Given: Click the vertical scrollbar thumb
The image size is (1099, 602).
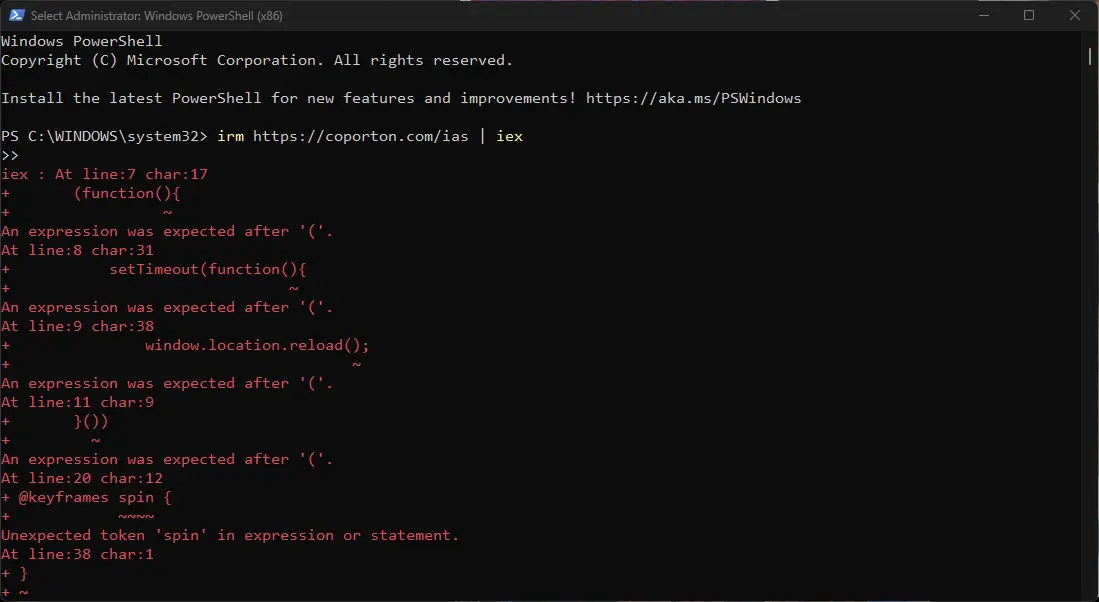Looking at the screenshot, I should coord(1090,54).
